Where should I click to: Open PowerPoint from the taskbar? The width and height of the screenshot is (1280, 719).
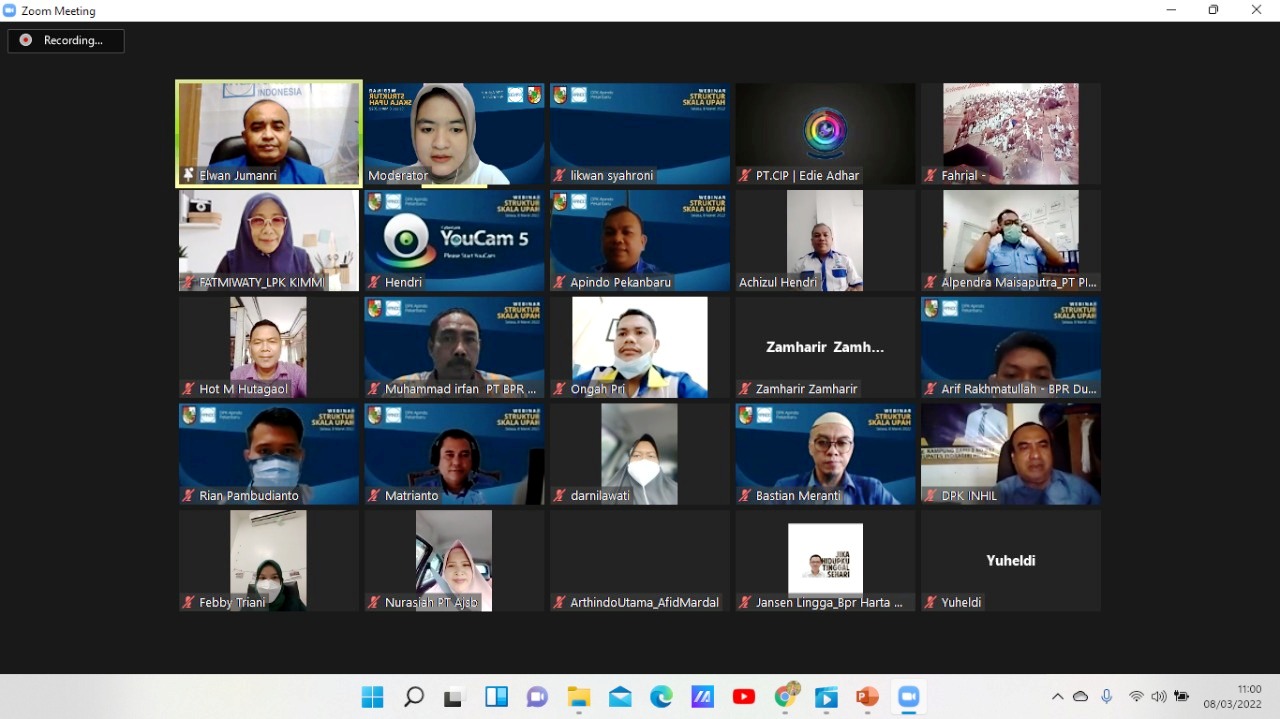(867, 697)
